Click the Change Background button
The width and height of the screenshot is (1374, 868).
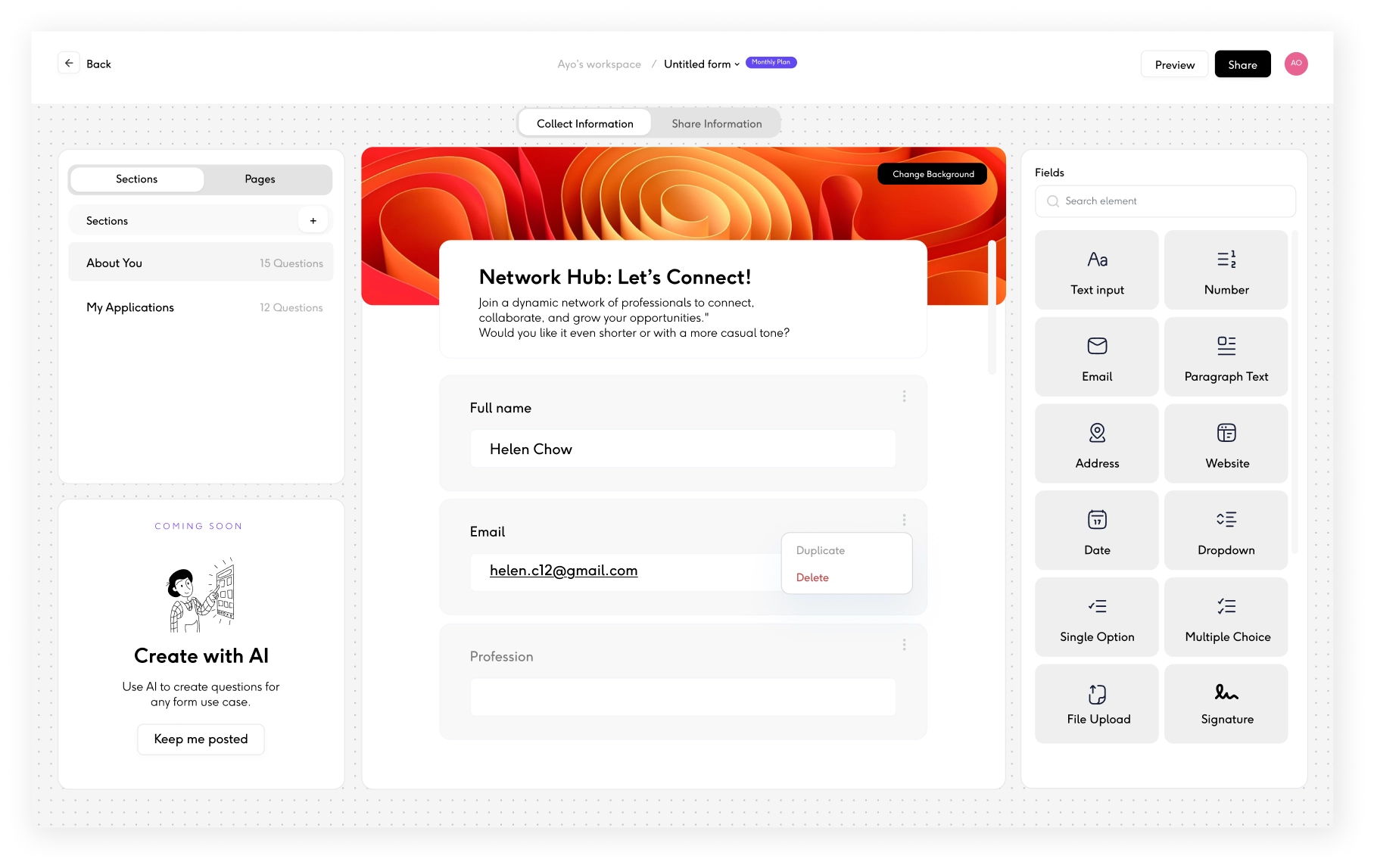[933, 174]
